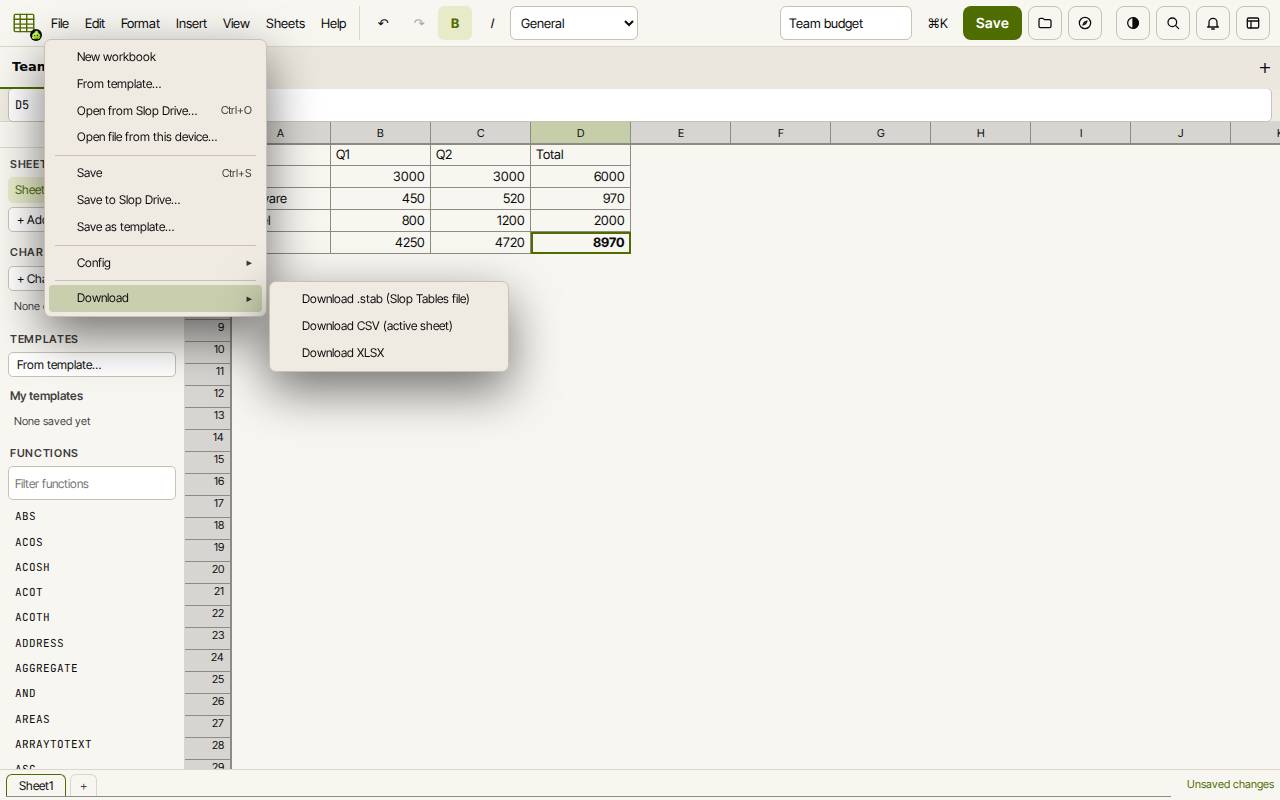Redo the last action
Viewport: 1280px width, 800px height.
[419, 23]
